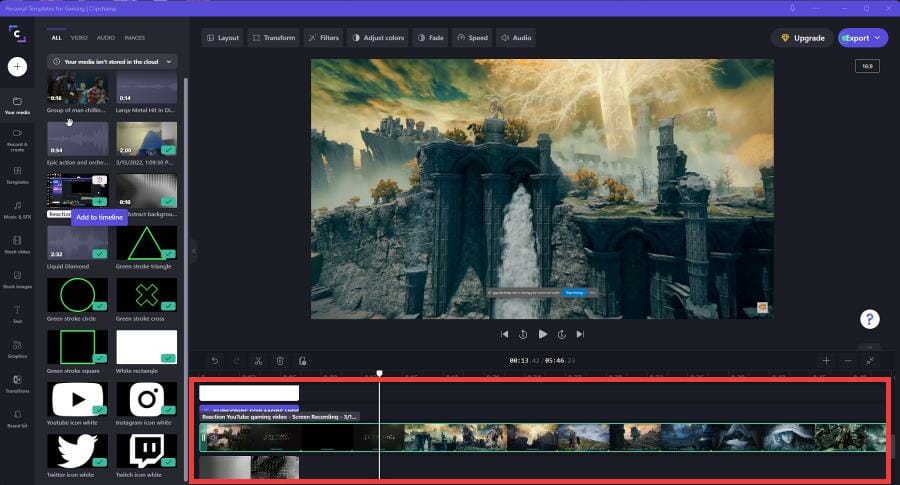Open the help question mark button
The image size is (900, 485).
tap(870, 319)
